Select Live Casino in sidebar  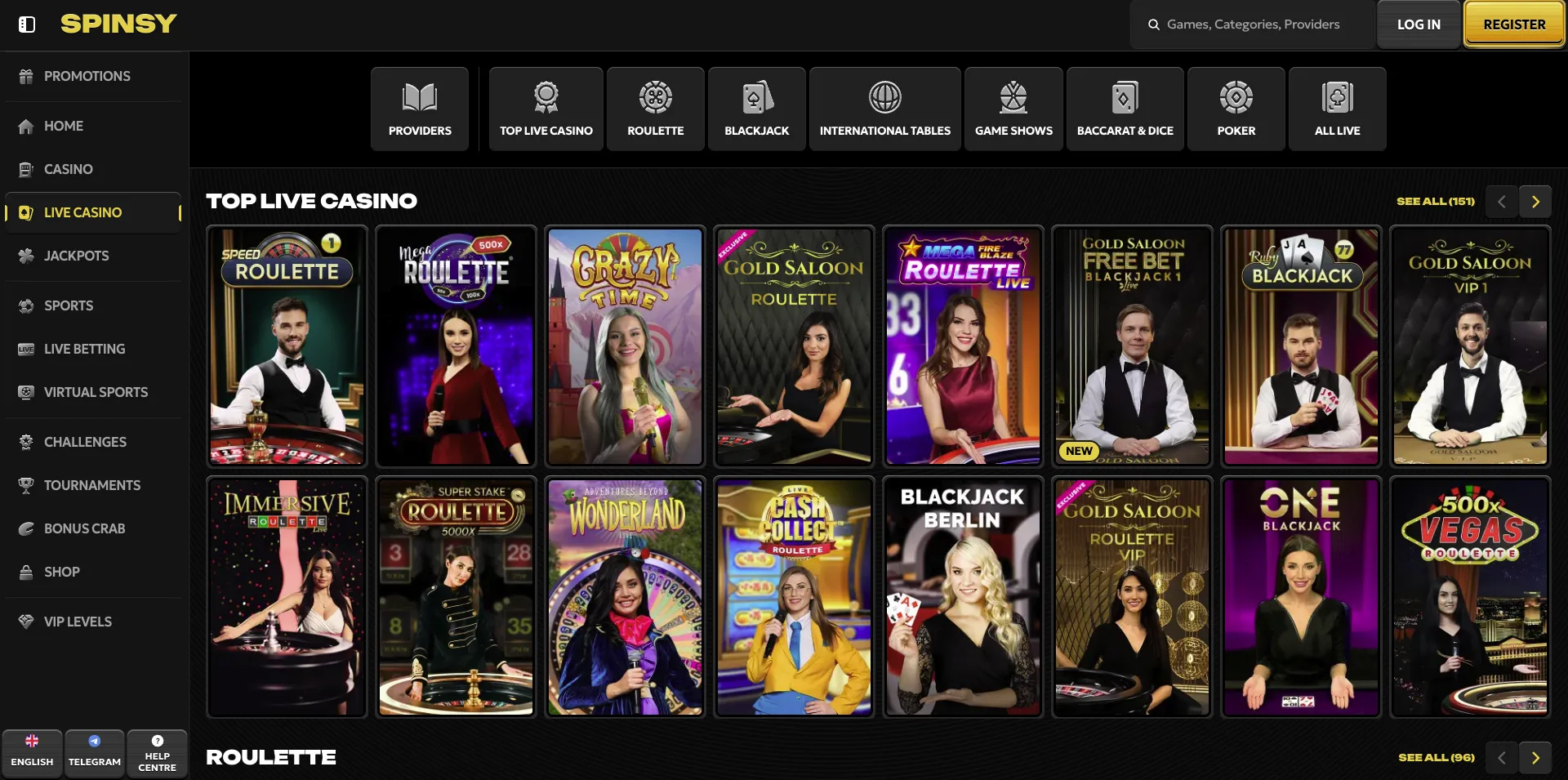point(94,212)
